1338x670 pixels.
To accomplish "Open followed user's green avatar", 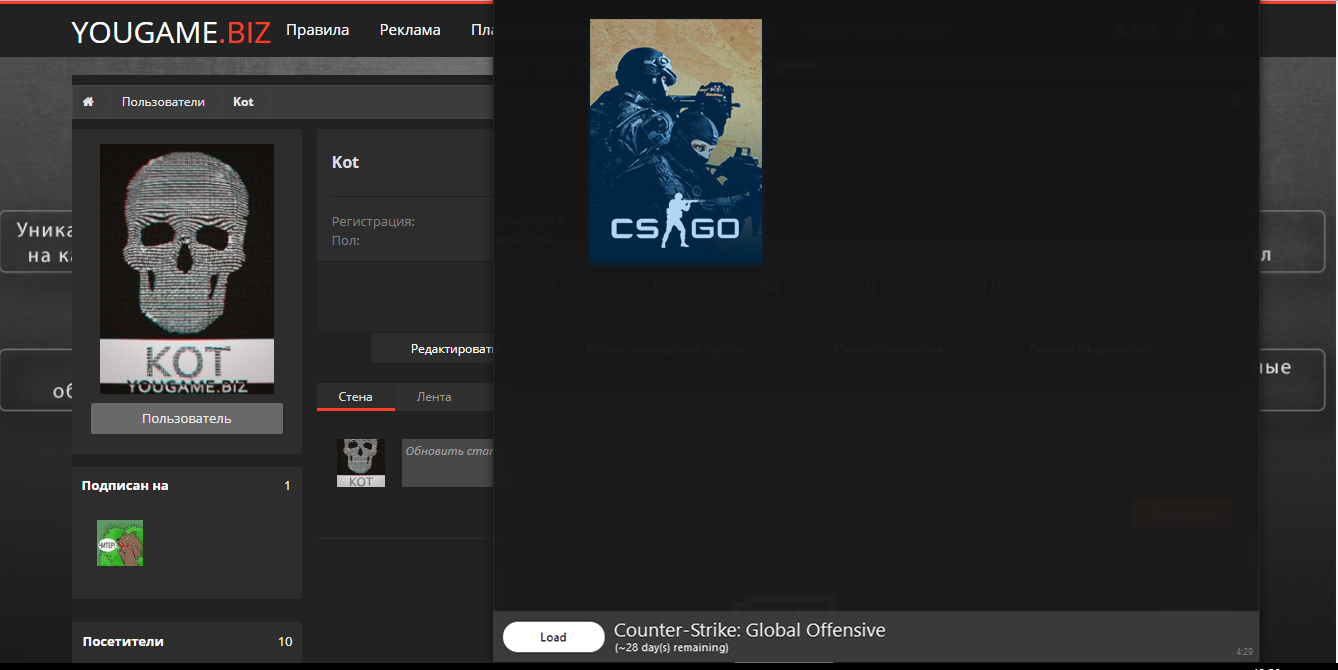I will [120, 543].
